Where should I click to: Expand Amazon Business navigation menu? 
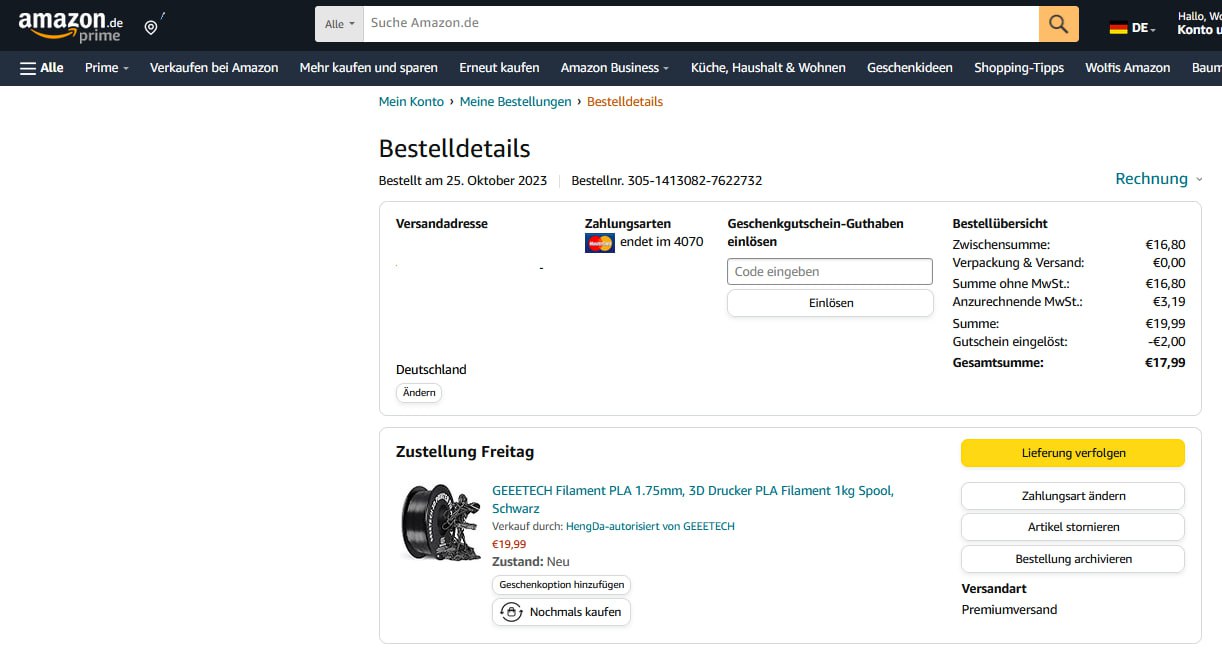615,68
